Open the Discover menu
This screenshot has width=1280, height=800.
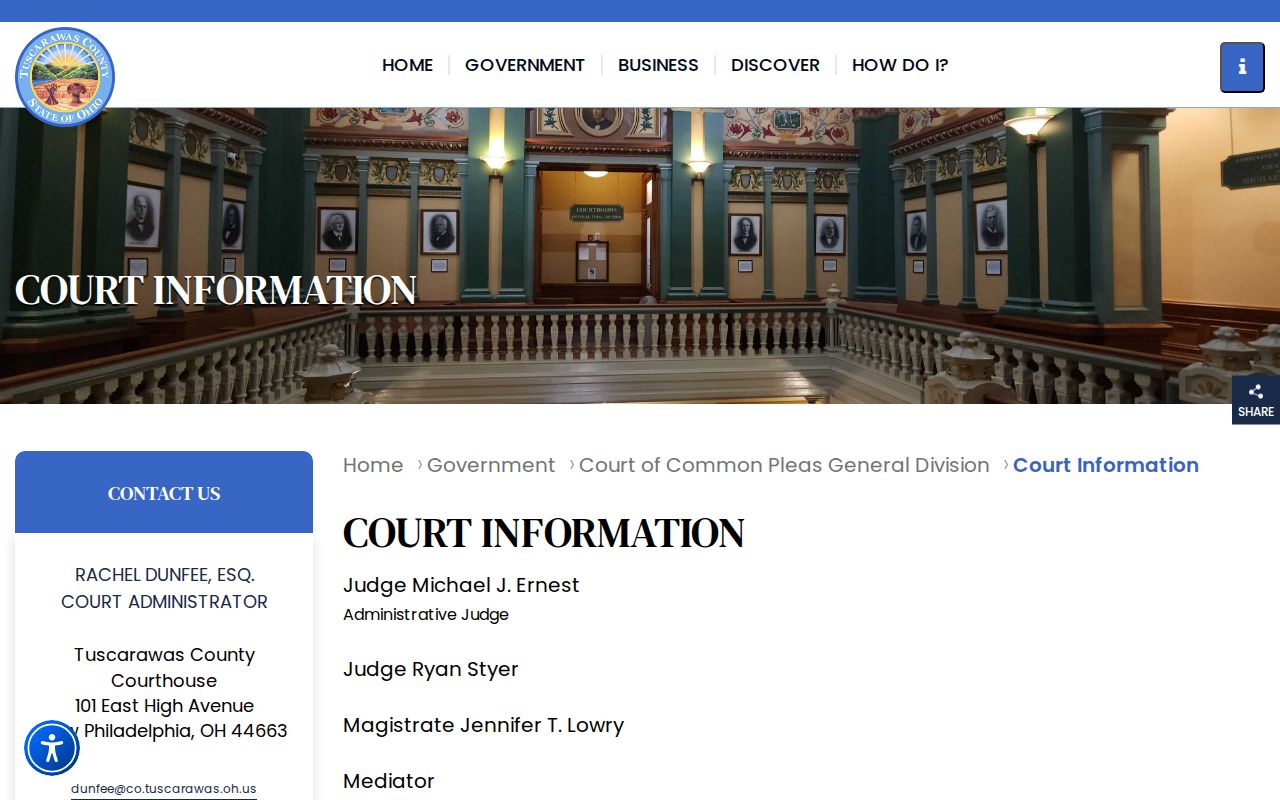(775, 65)
